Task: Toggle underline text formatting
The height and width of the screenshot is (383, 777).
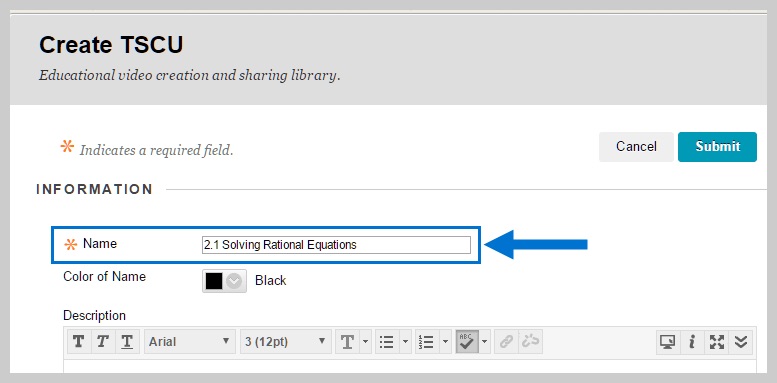Action: (x=127, y=342)
